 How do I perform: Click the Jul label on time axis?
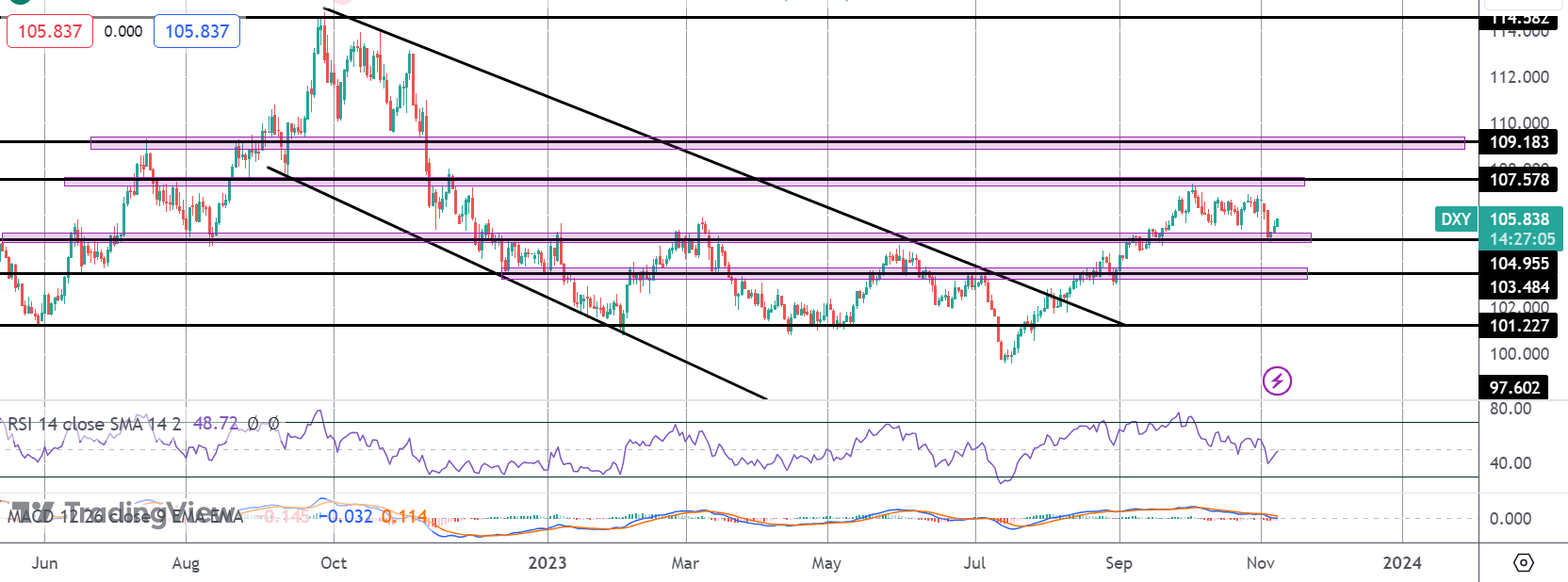[x=974, y=563]
